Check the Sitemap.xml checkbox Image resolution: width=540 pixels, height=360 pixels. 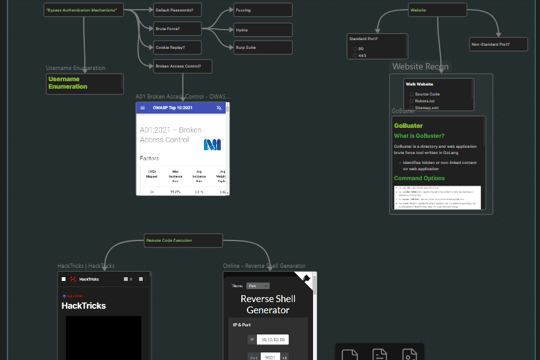pyautogui.click(x=411, y=108)
